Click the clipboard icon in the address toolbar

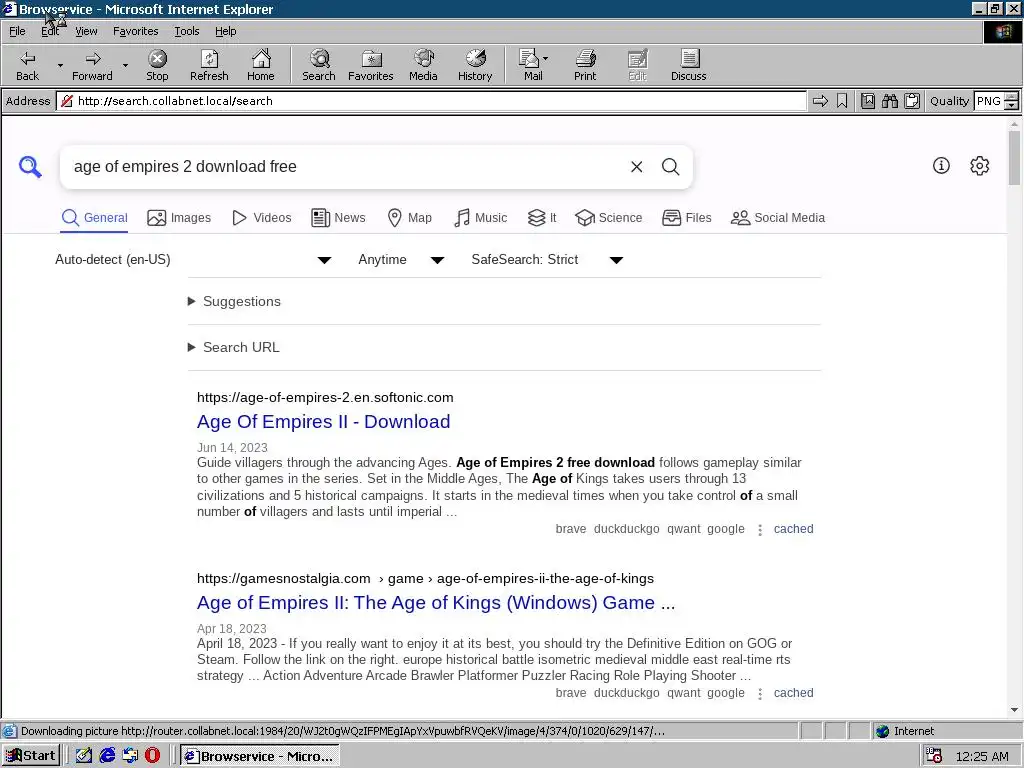[x=912, y=101]
